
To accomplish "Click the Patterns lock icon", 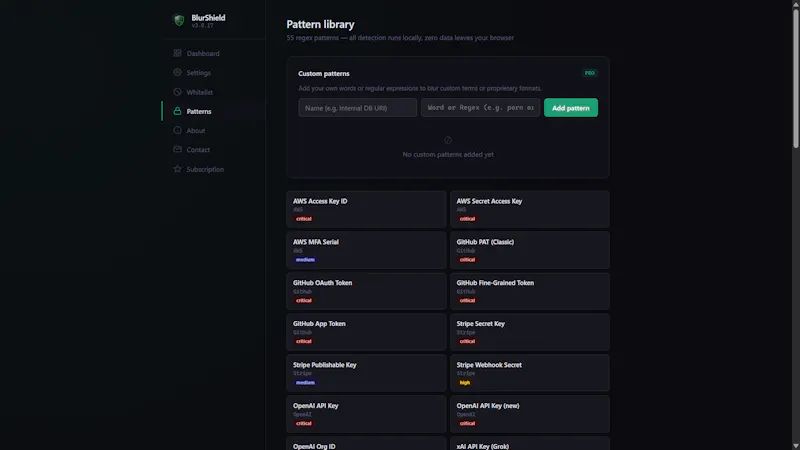I will pos(177,111).
